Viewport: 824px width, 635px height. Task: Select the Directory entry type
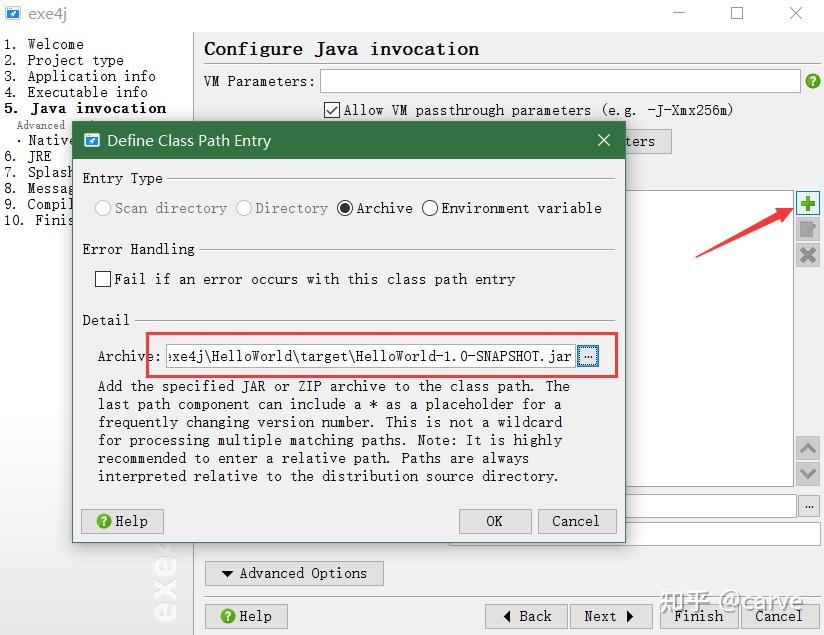(x=243, y=208)
